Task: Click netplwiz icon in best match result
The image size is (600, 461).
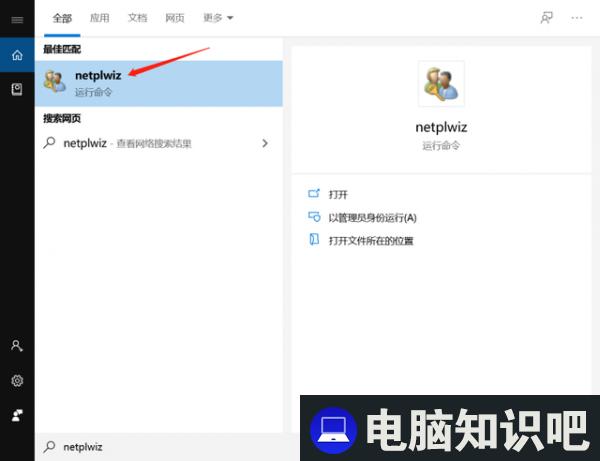Action: (x=55, y=81)
